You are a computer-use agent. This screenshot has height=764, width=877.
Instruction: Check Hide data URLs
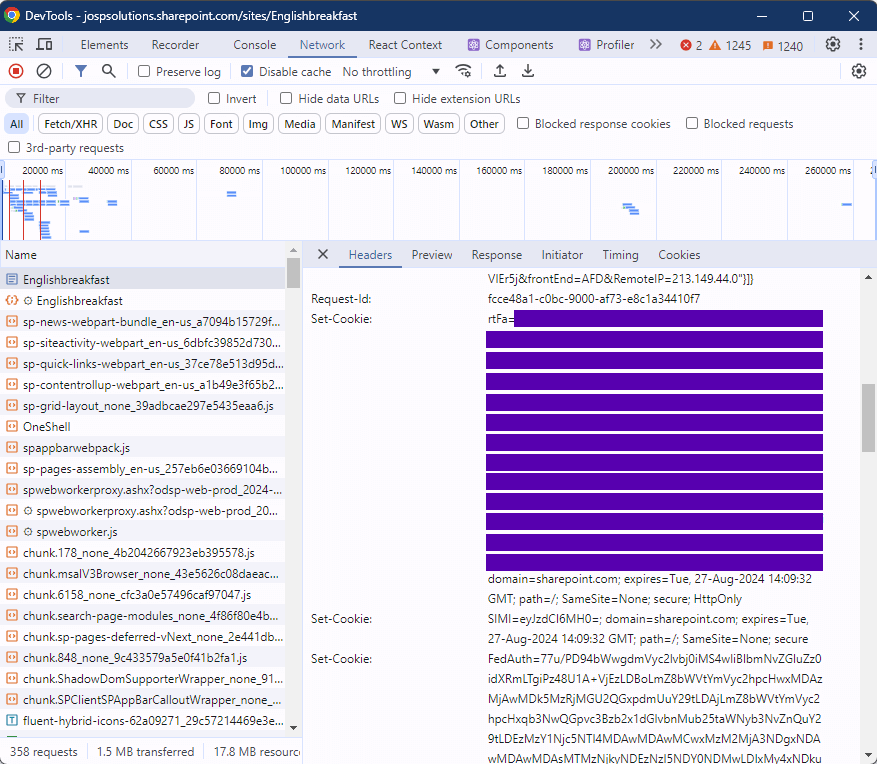[286, 98]
